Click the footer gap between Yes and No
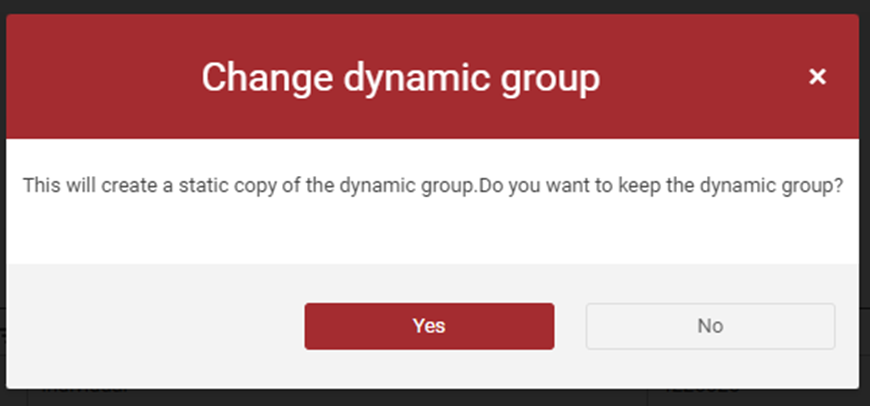 (x=570, y=326)
